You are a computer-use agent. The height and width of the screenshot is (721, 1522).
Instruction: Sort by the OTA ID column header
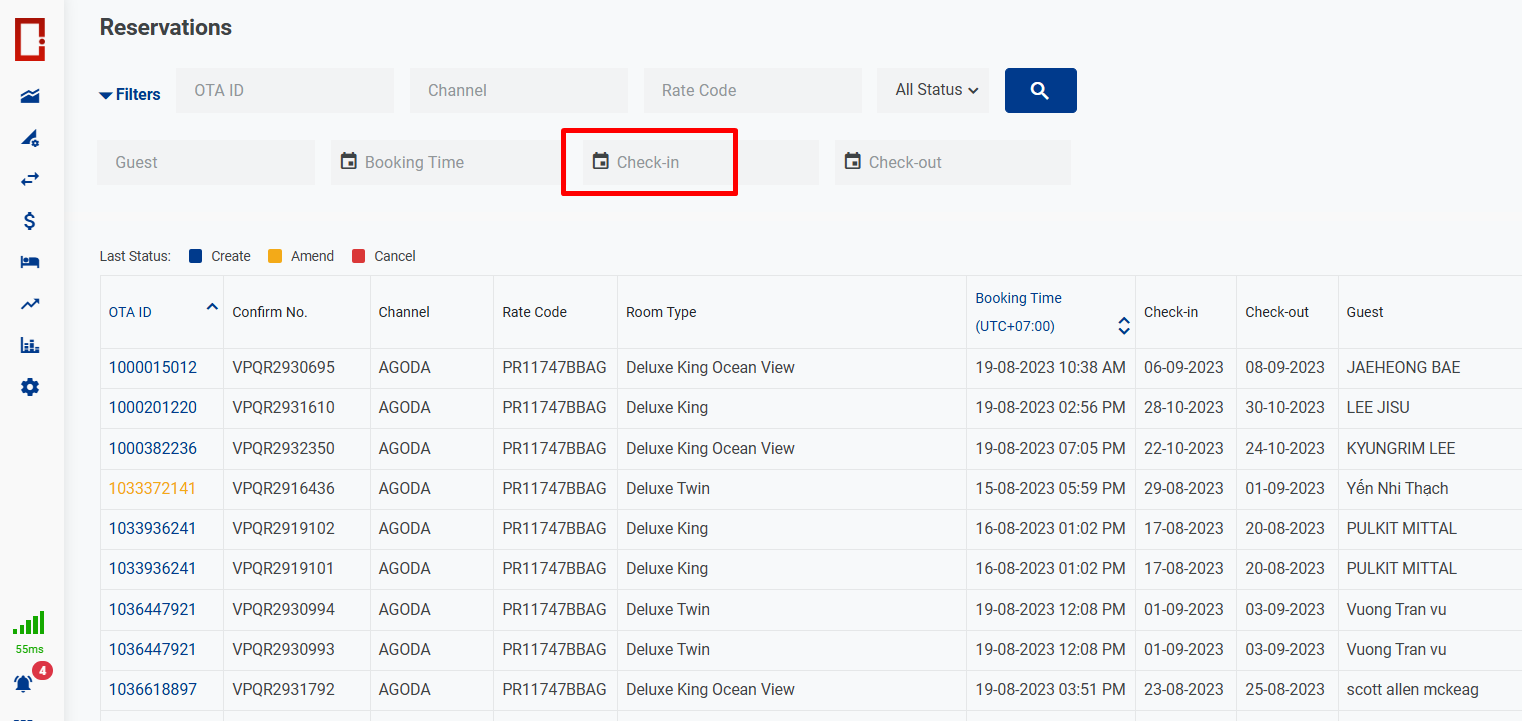(131, 312)
